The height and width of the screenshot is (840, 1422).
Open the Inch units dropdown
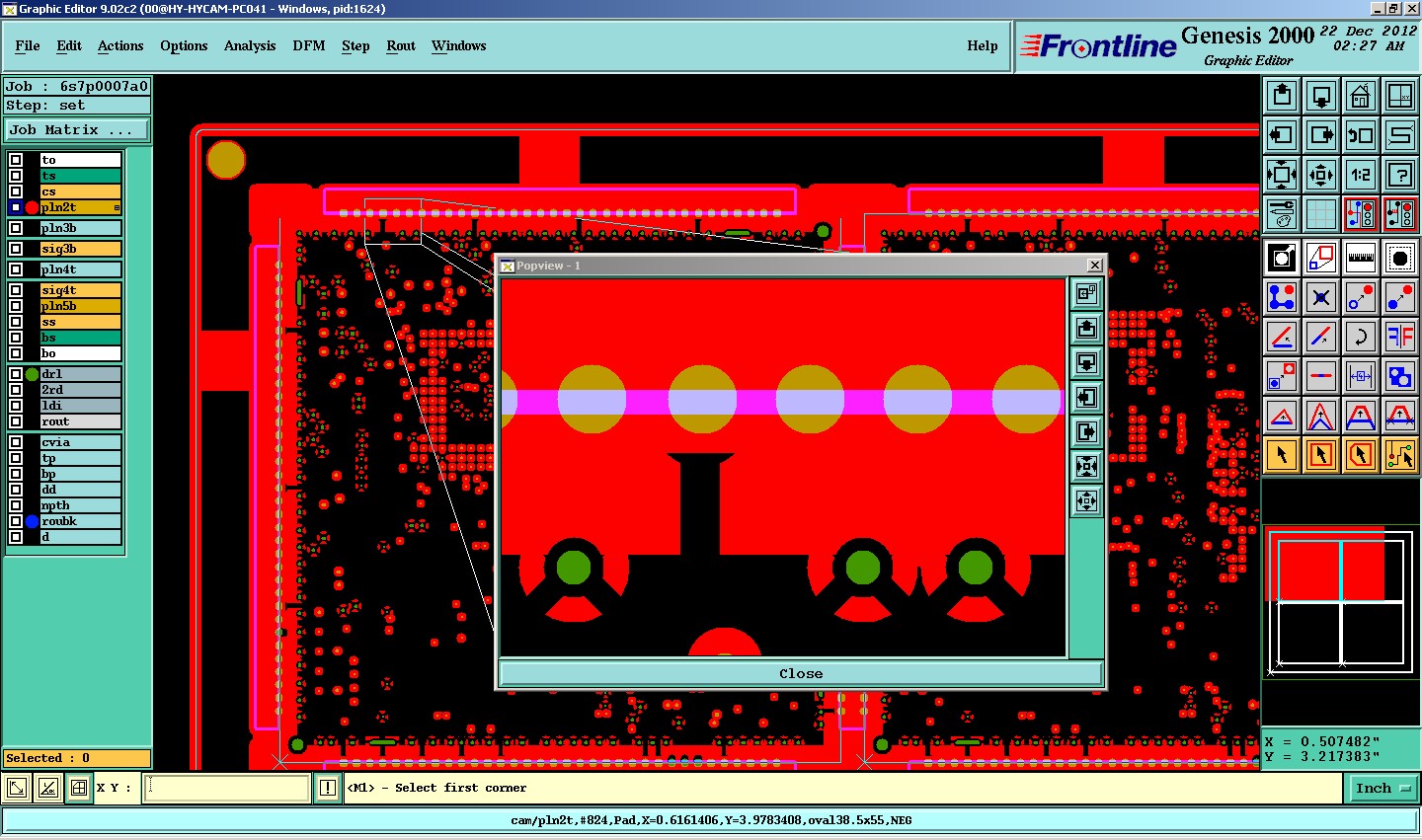1382,788
